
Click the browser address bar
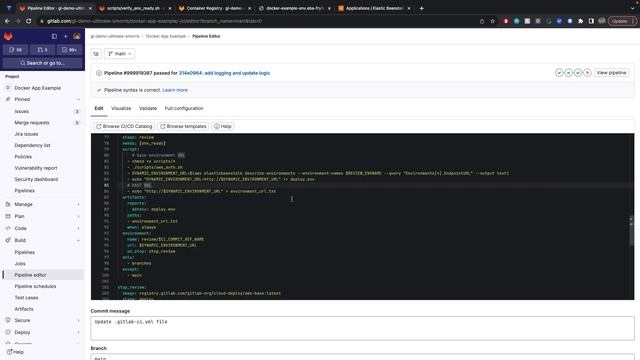click(261, 21)
